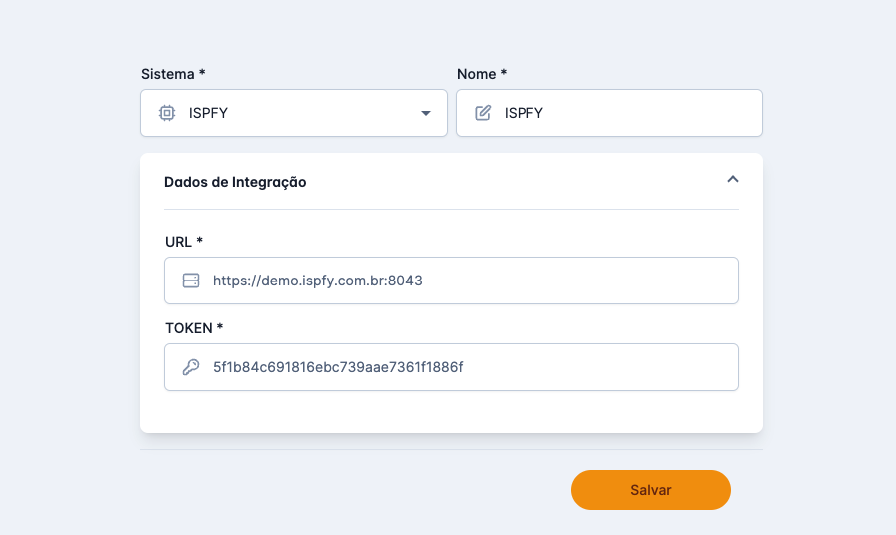896x535 pixels.
Task: Click the TOKEN * label
Action: coord(194,328)
